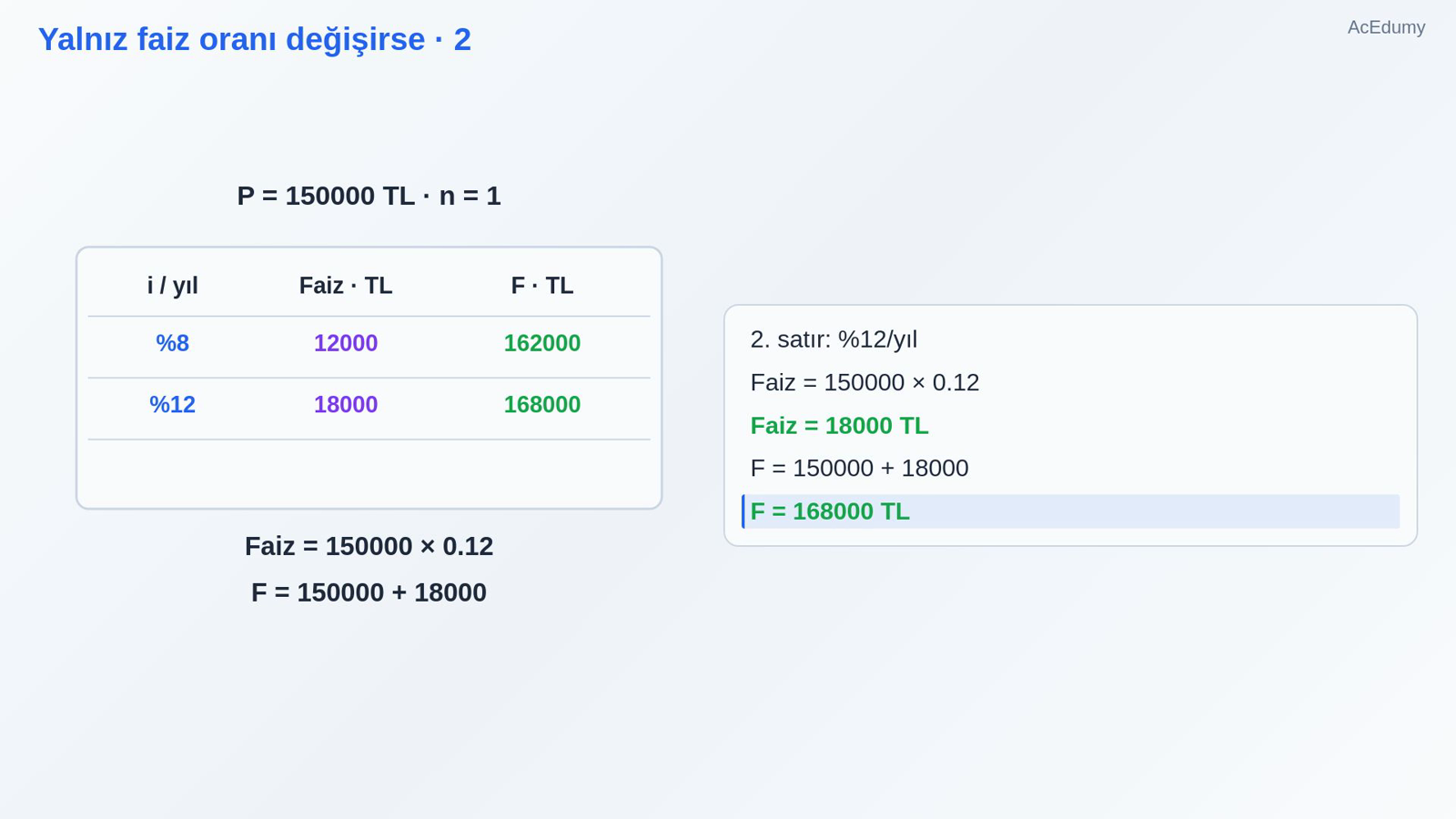This screenshot has height=819, width=1456.
Task: Select the "%8" rate cell
Action: click(x=173, y=343)
